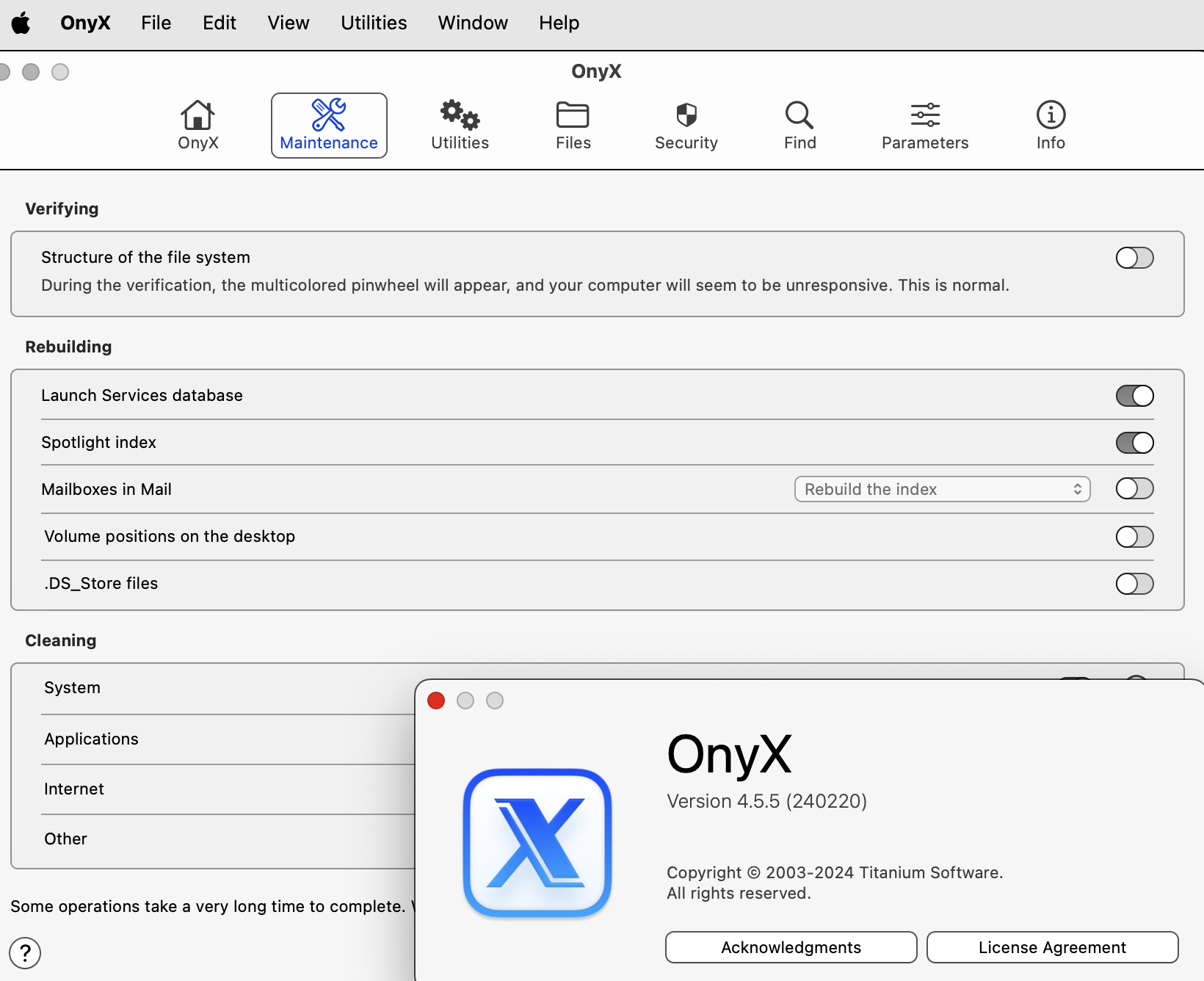Click the large OnyX heading in About window
1204x981 pixels.
click(x=729, y=755)
